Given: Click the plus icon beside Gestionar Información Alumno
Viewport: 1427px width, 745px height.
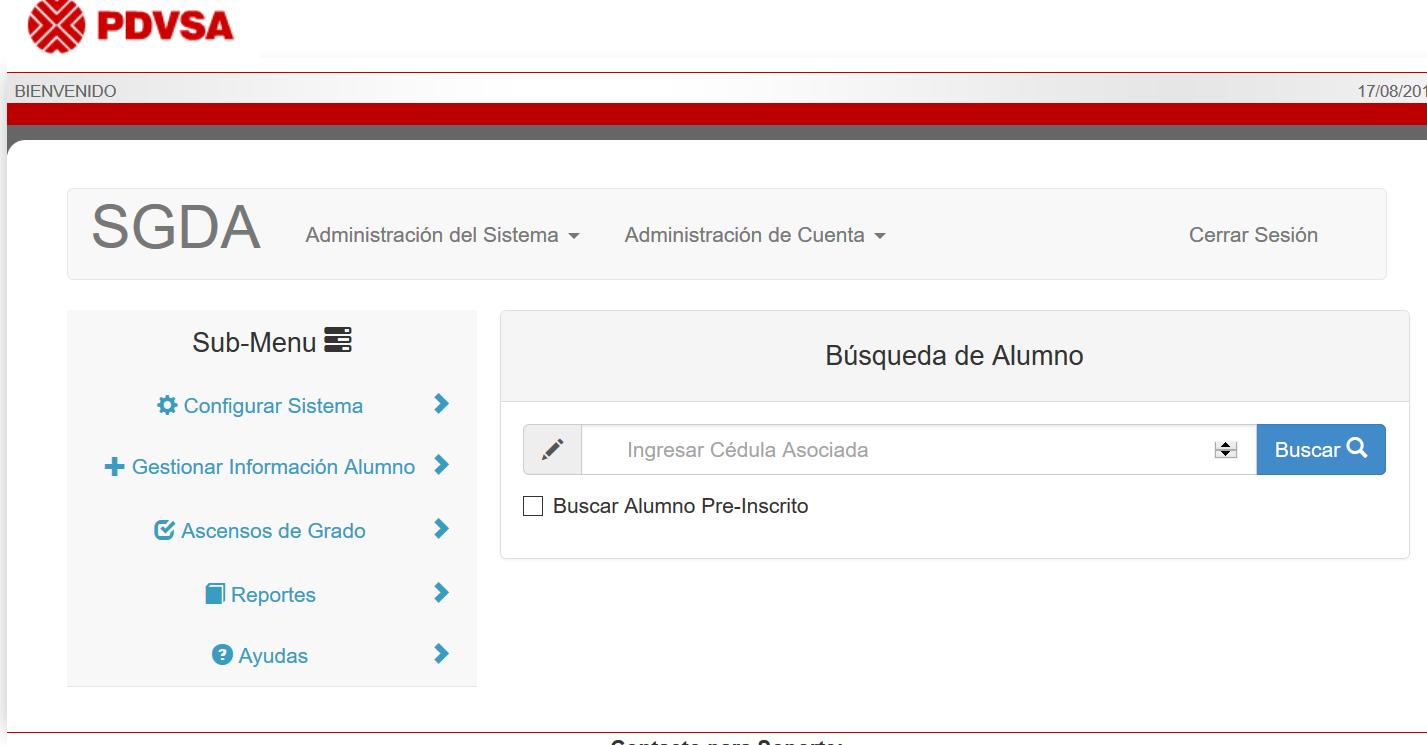Looking at the screenshot, I should (x=115, y=467).
